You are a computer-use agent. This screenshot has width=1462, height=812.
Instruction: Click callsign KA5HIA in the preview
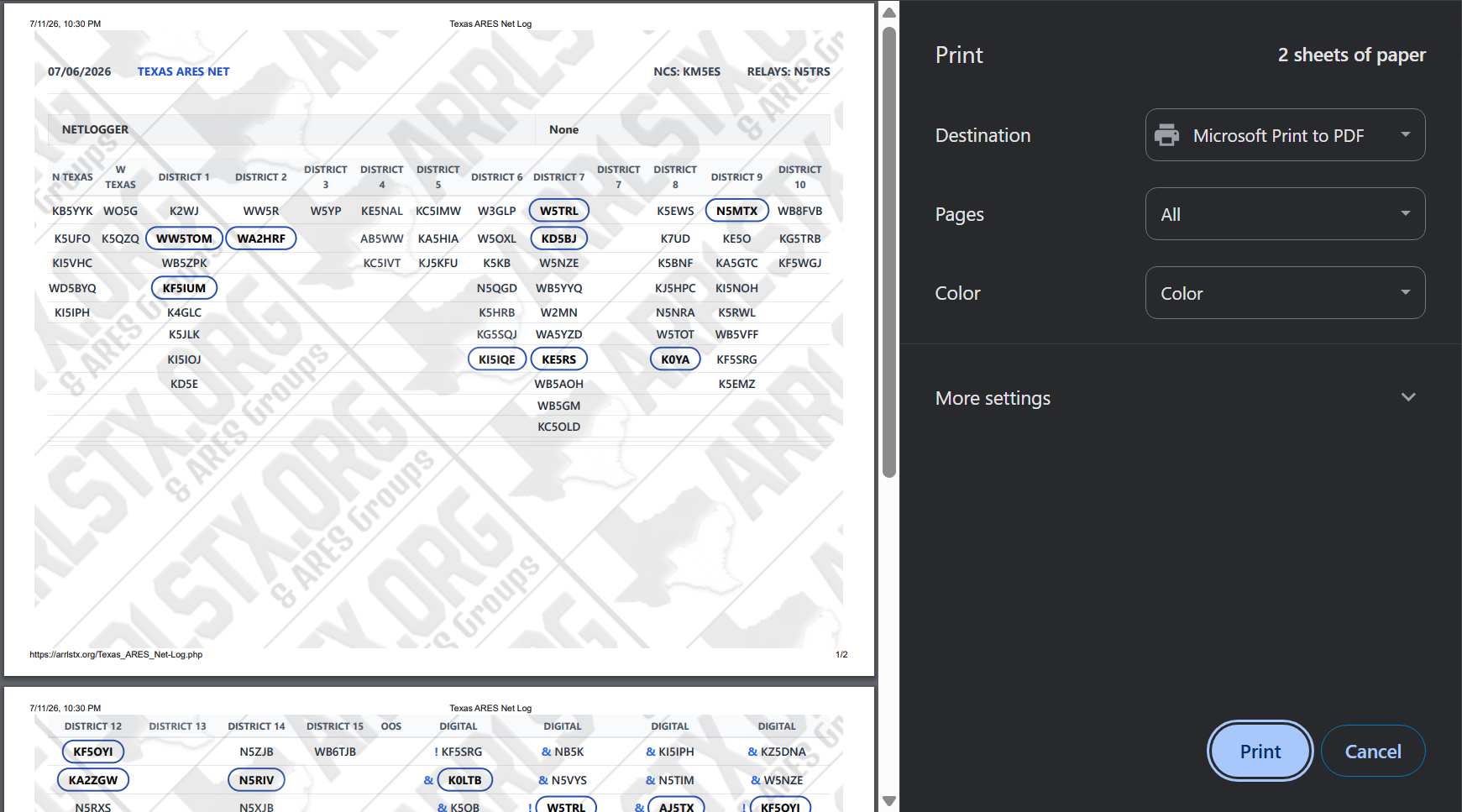(438, 238)
